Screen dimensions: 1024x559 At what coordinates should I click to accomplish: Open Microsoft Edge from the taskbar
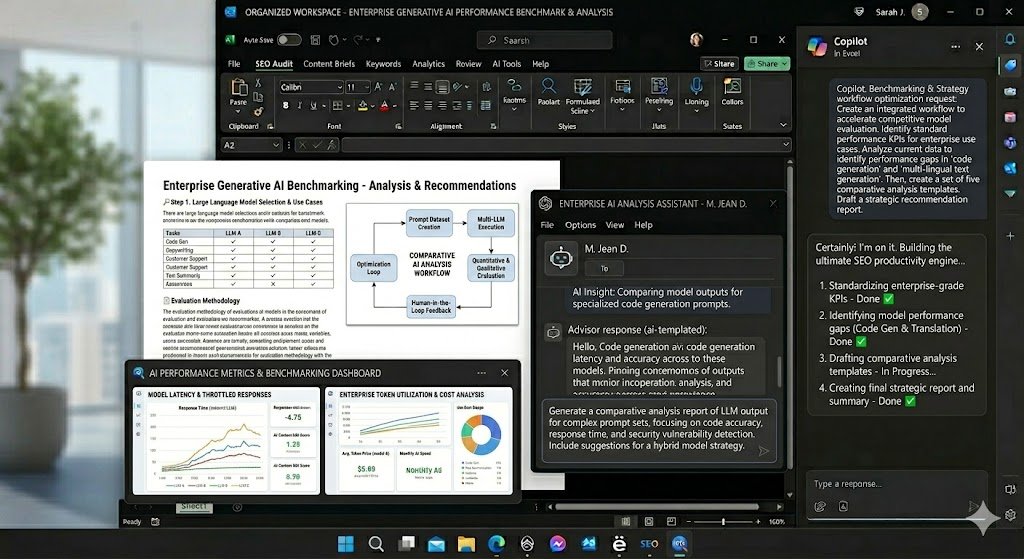click(x=497, y=543)
